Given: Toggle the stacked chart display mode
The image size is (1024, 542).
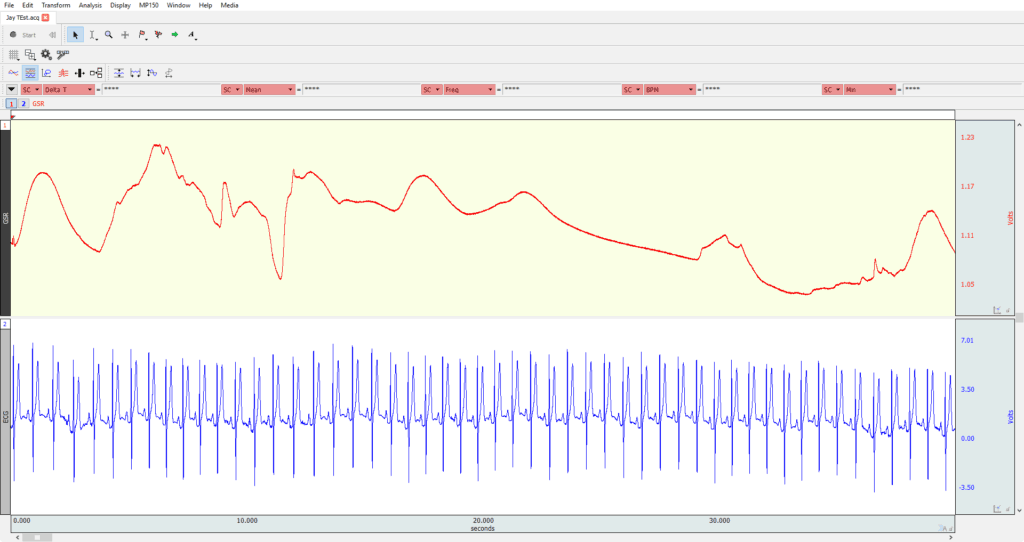Looking at the screenshot, I should (x=30, y=73).
